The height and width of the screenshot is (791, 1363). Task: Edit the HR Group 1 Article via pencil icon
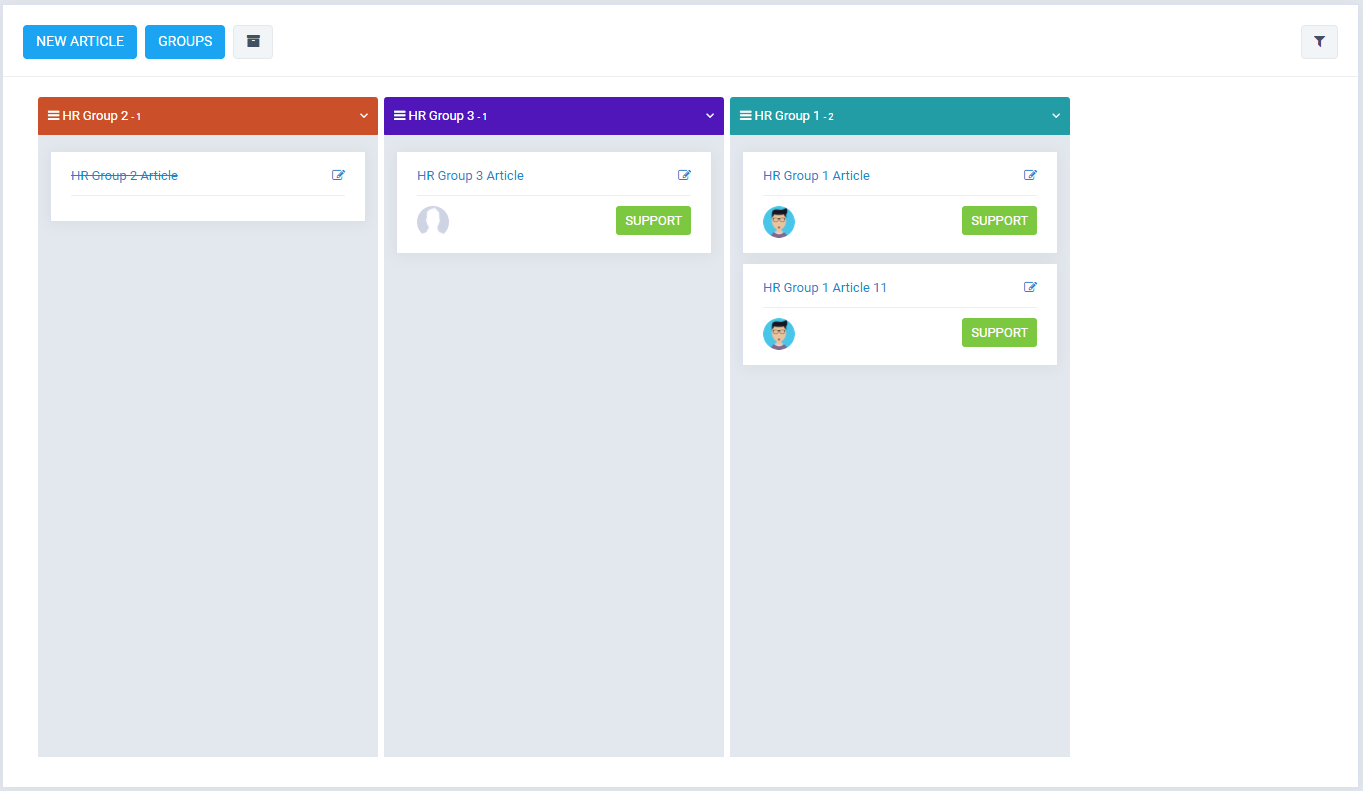[1030, 174]
